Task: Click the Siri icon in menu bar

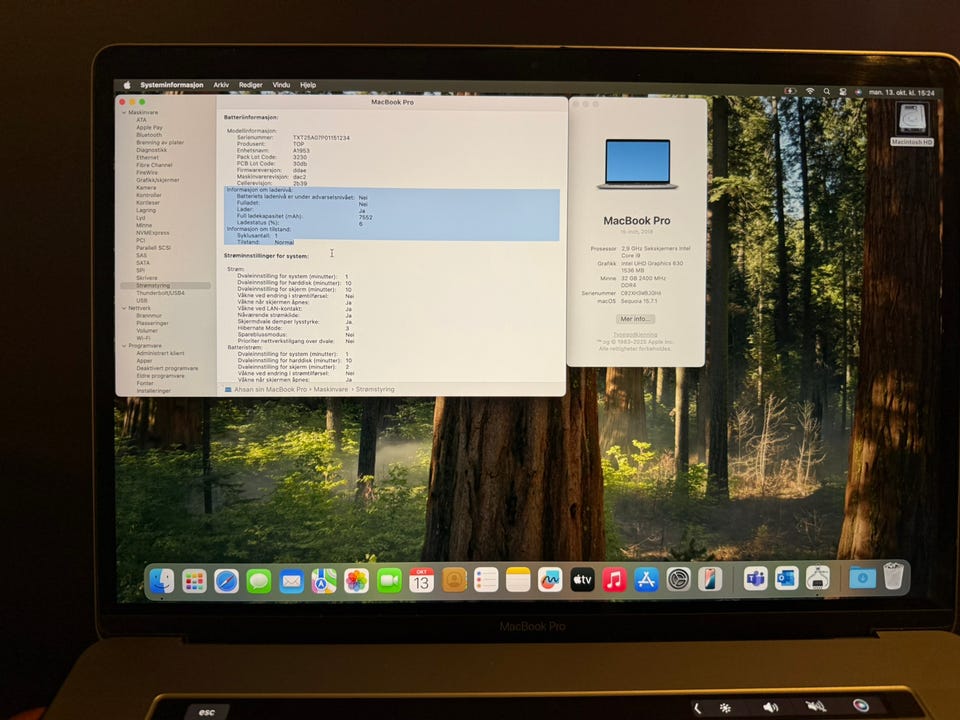Action: tap(858, 92)
